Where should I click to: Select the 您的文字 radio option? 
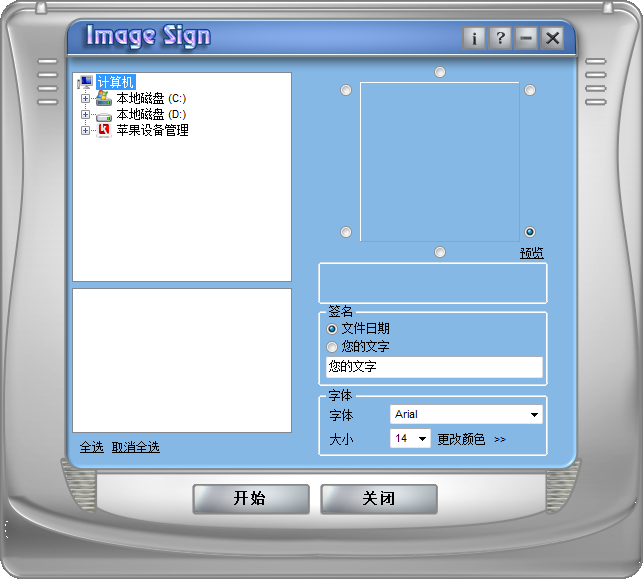pos(358,347)
